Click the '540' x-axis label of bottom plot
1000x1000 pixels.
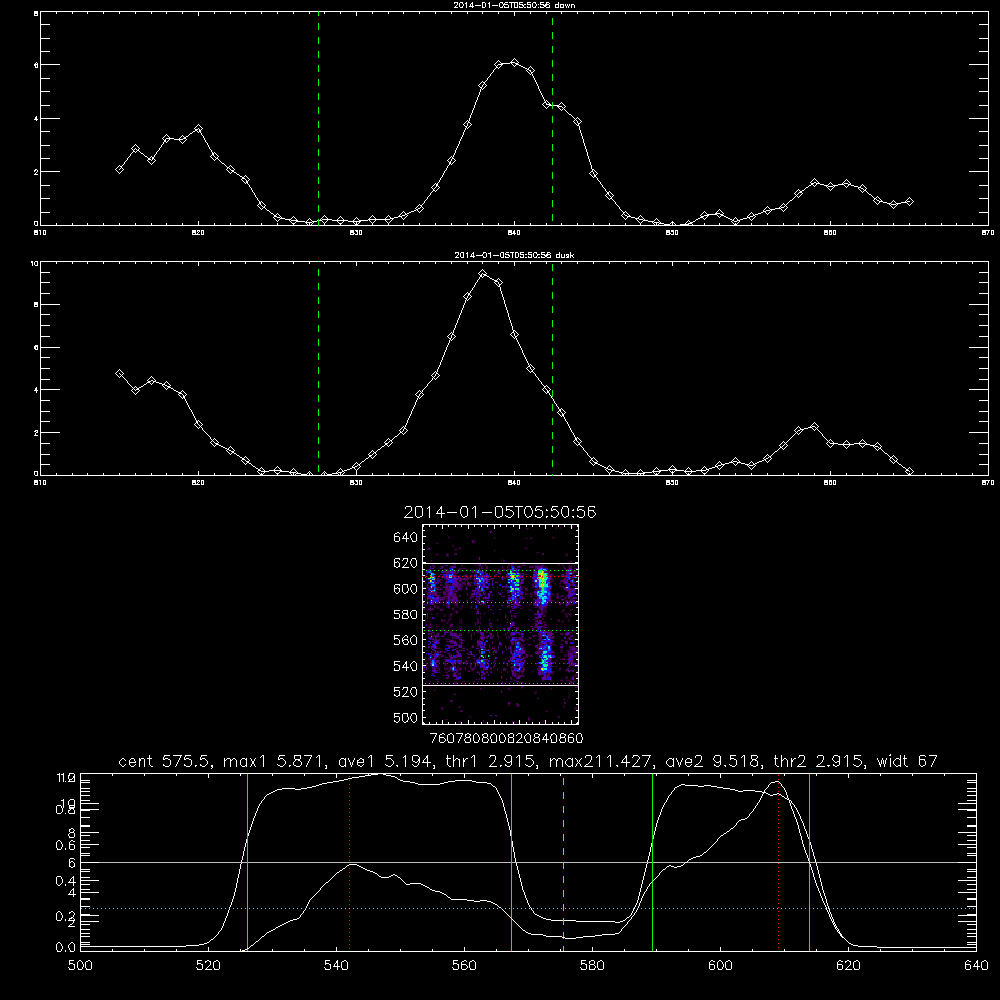click(x=336, y=966)
